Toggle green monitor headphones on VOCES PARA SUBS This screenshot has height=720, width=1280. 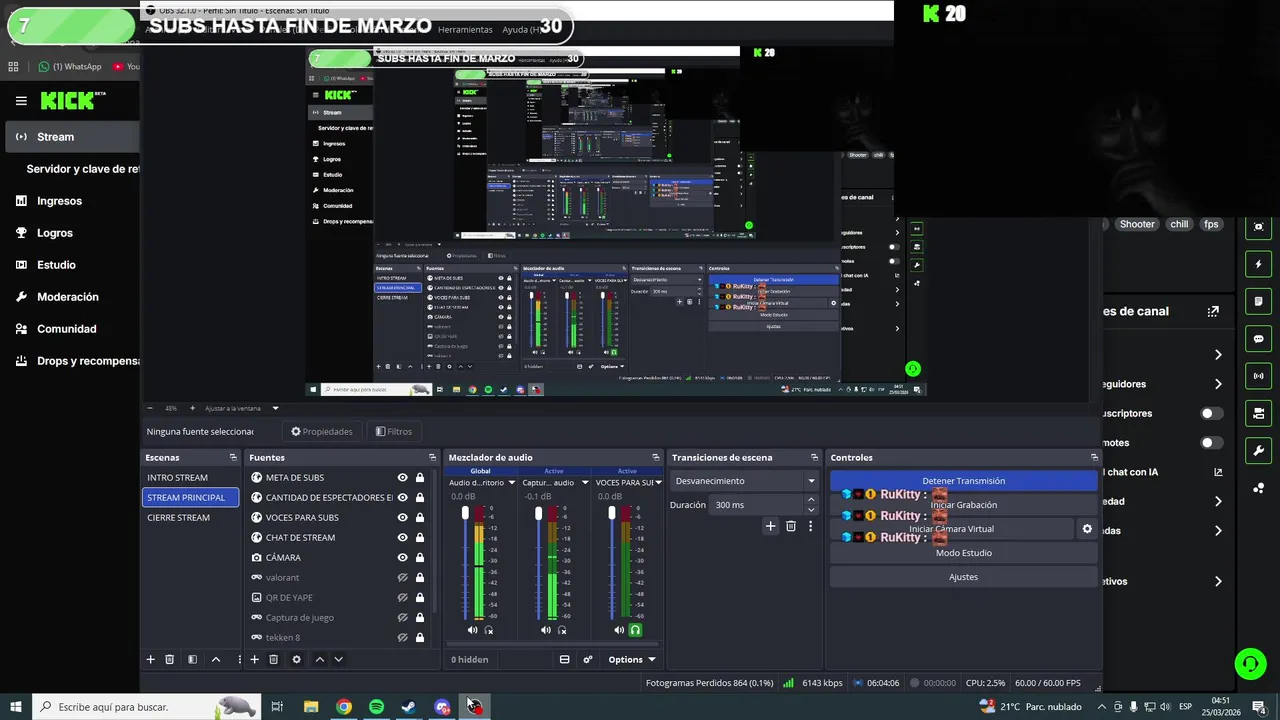(x=635, y=630)
